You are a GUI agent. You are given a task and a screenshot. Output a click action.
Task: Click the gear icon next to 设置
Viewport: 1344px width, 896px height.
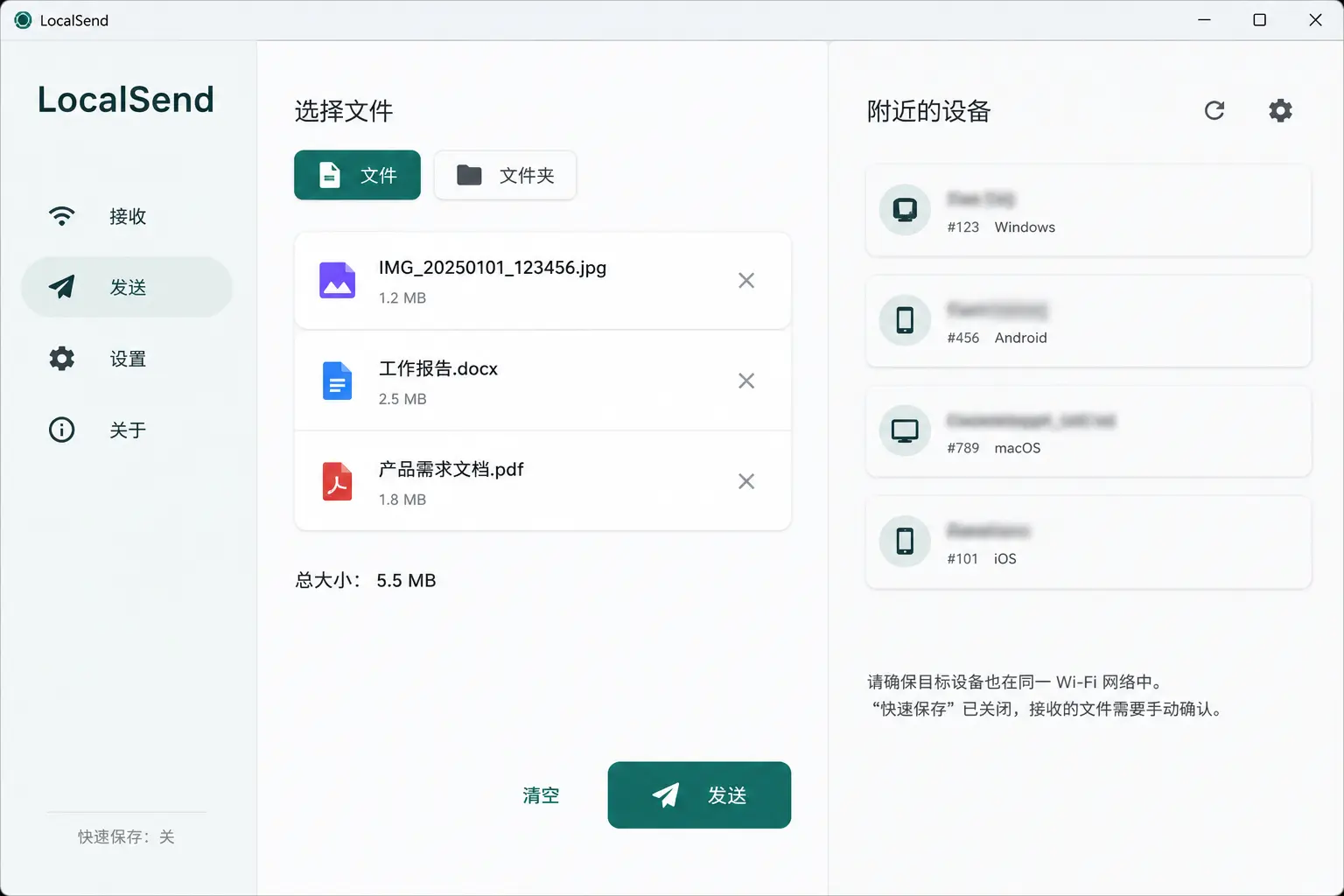61,359
